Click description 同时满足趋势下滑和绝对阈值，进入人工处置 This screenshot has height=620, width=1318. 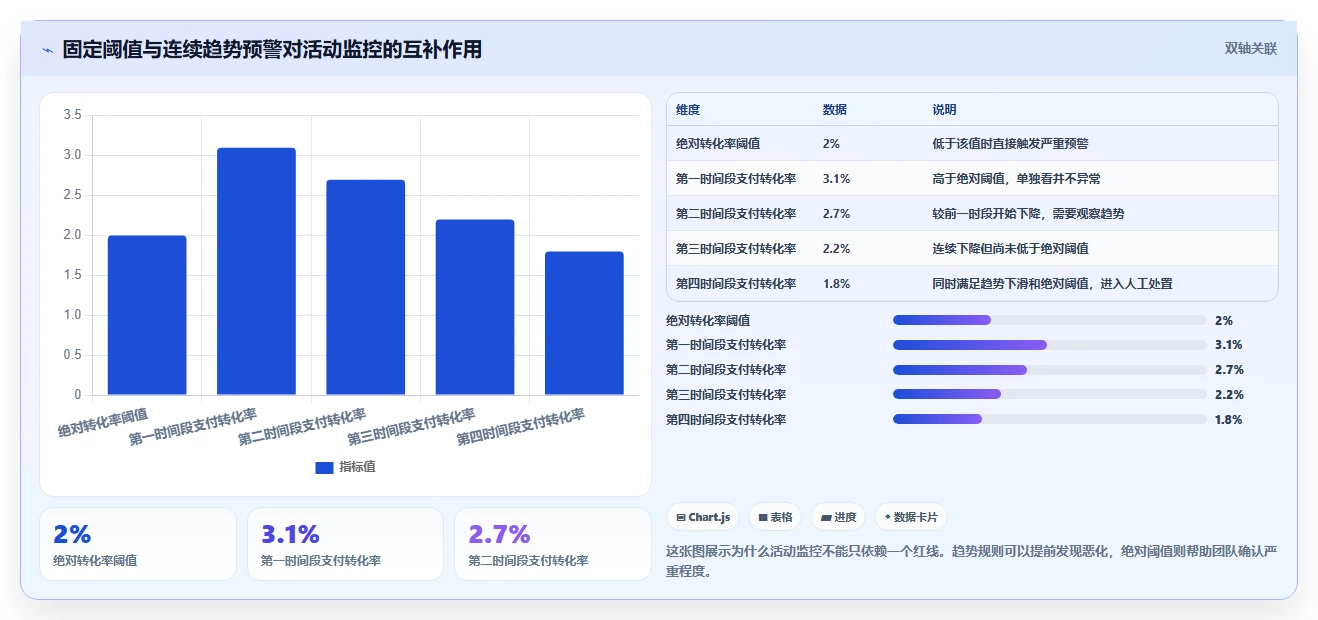point(1052,284)
